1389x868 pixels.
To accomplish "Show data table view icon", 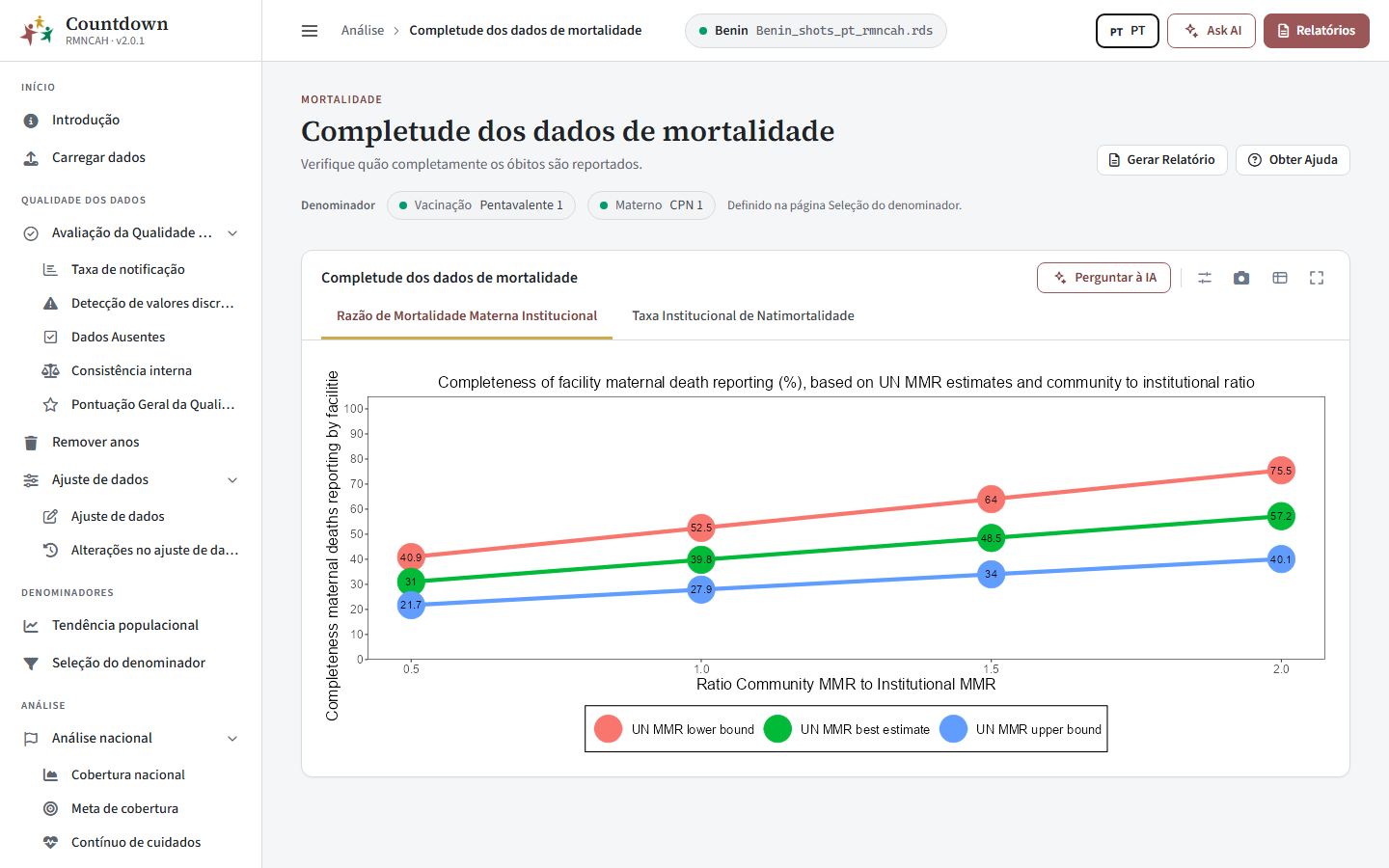I will pyautogui.click(x=1280, y=278).
